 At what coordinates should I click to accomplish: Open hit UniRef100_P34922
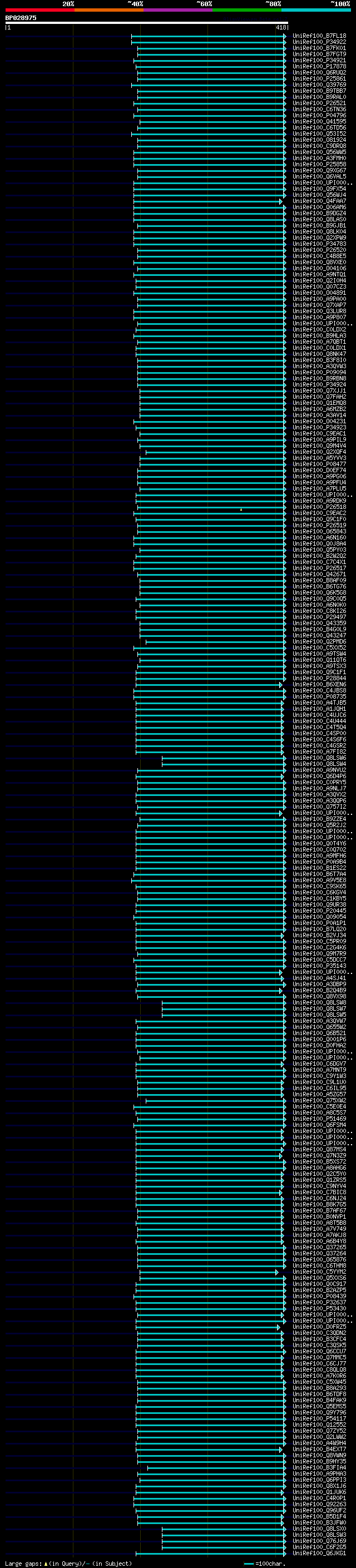(319, 42)
